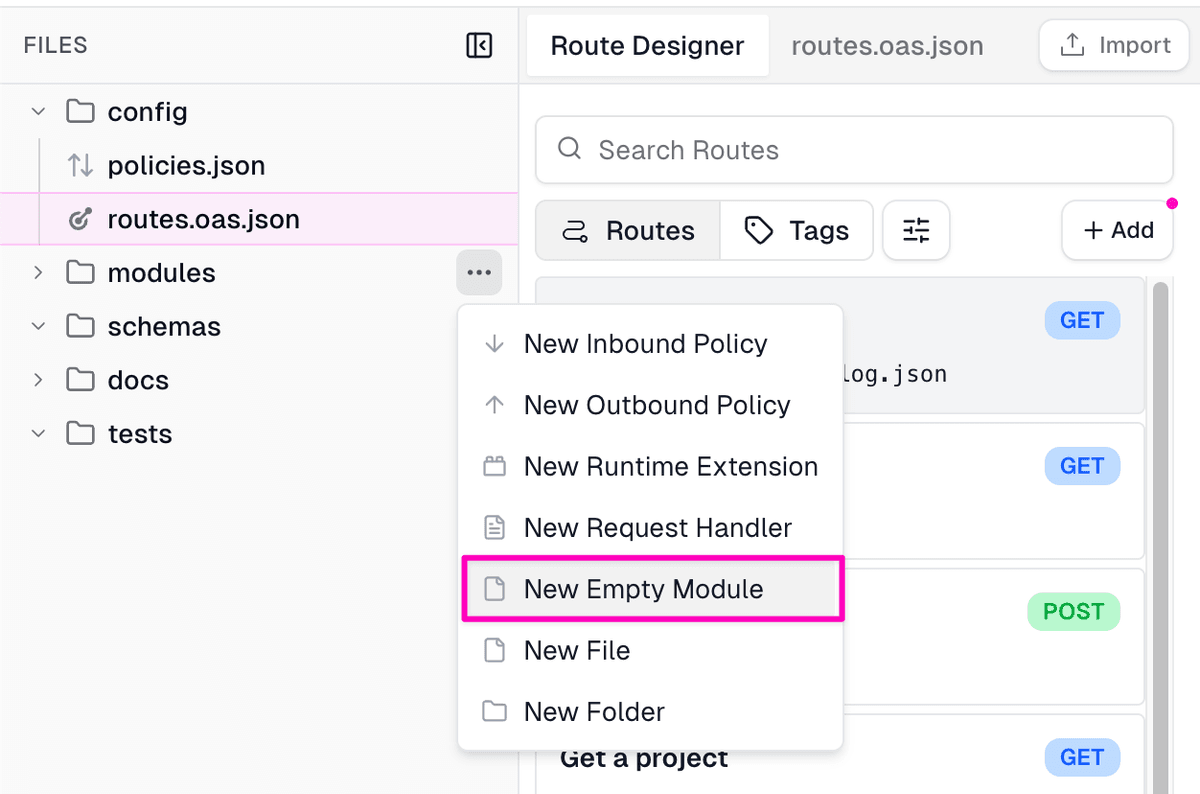Image resolution: width=1200 pixels, height=794 pixels.
Task: Expand the docs folder chevron
Action: click(38, 380)
